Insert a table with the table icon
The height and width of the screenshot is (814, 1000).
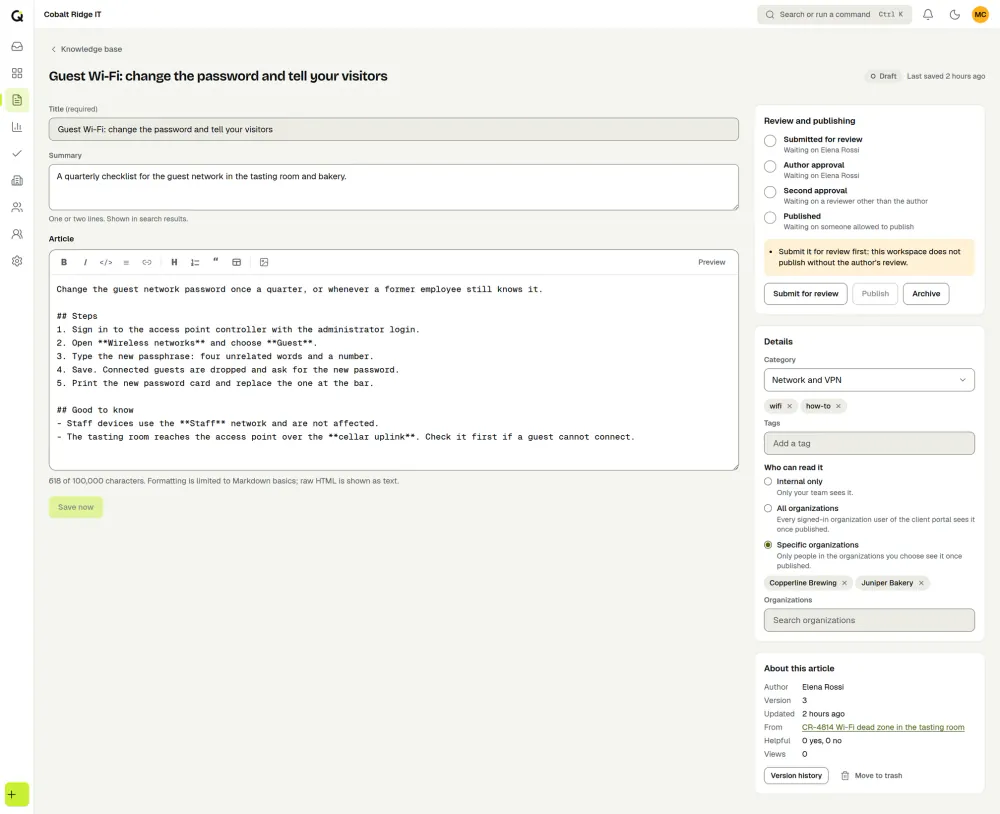click(x=237, y=262)
